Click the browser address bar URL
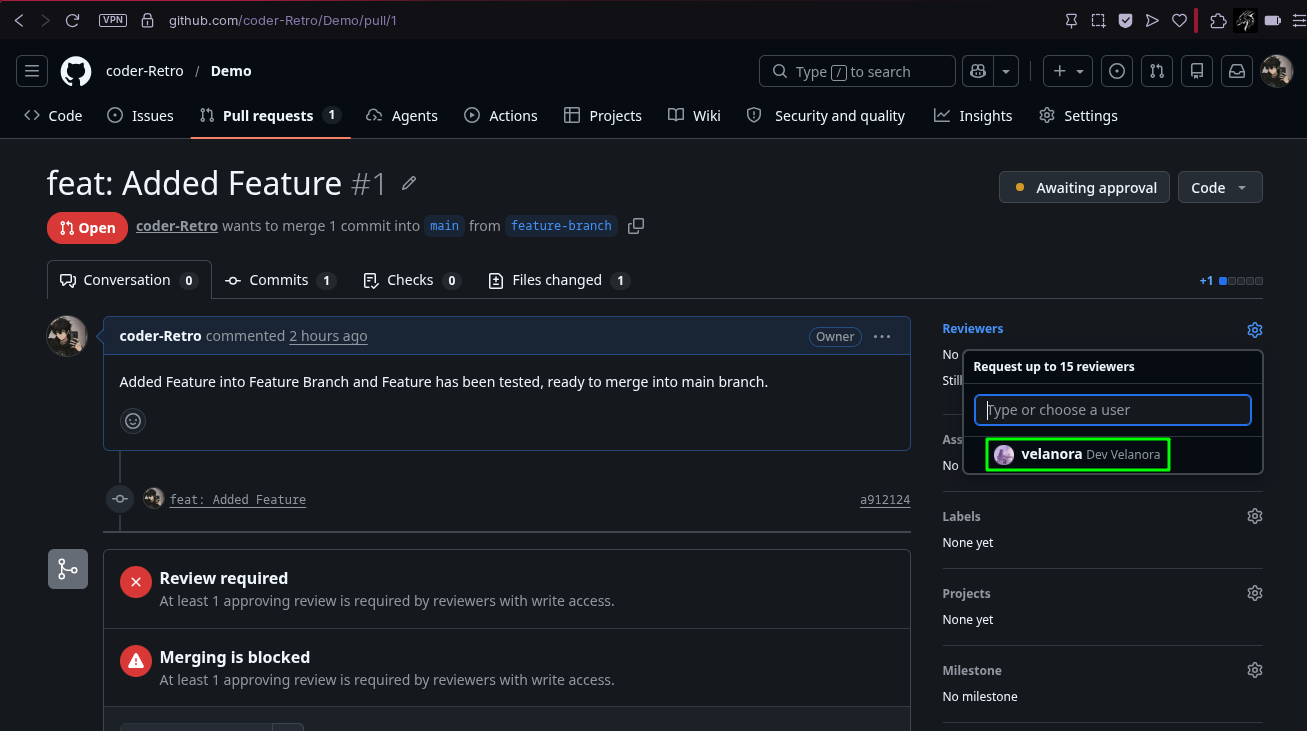The width and height of the screenshot is (1307, 731). tap(283, 20)
